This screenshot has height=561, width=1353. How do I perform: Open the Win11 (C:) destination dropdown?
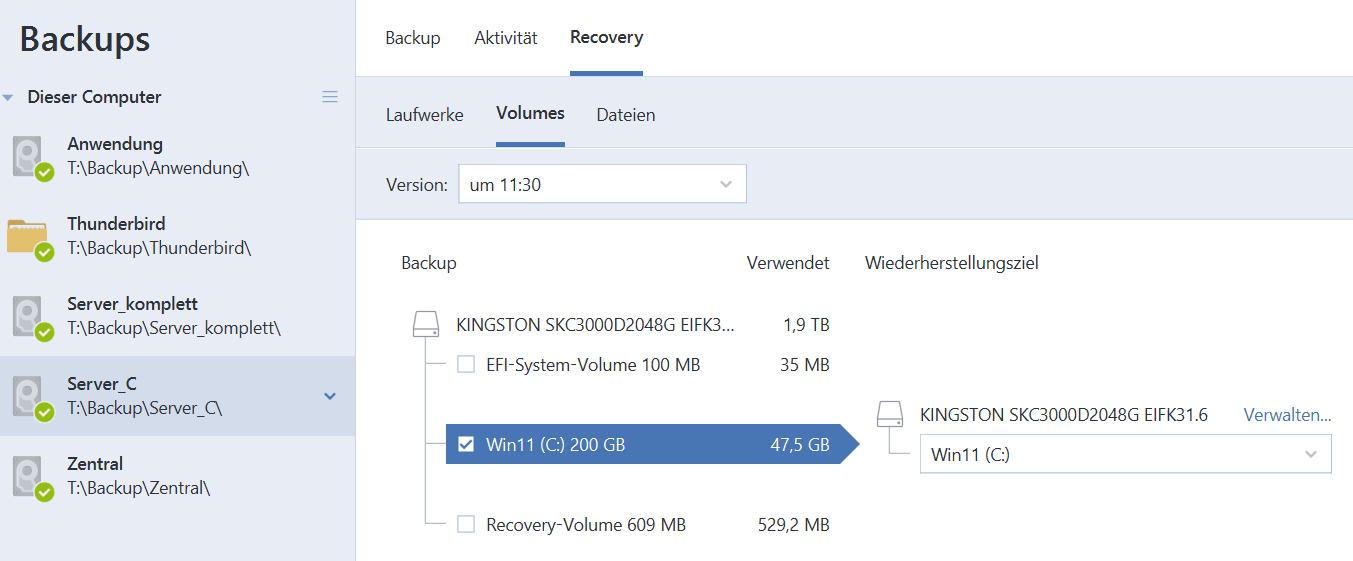[1125, 455]
